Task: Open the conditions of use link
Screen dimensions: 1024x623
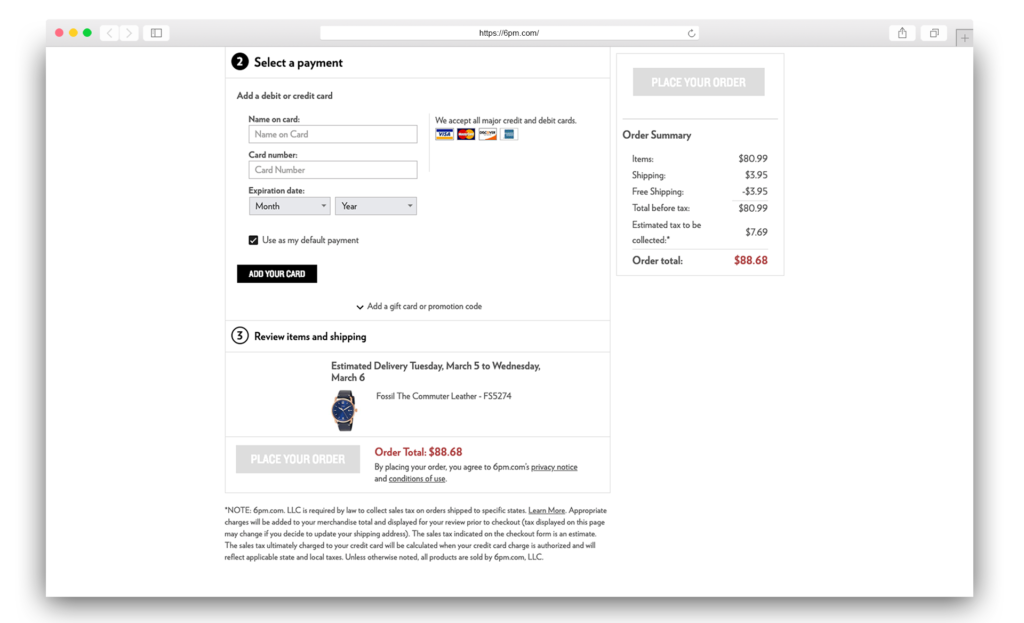Action: point(417,479)
